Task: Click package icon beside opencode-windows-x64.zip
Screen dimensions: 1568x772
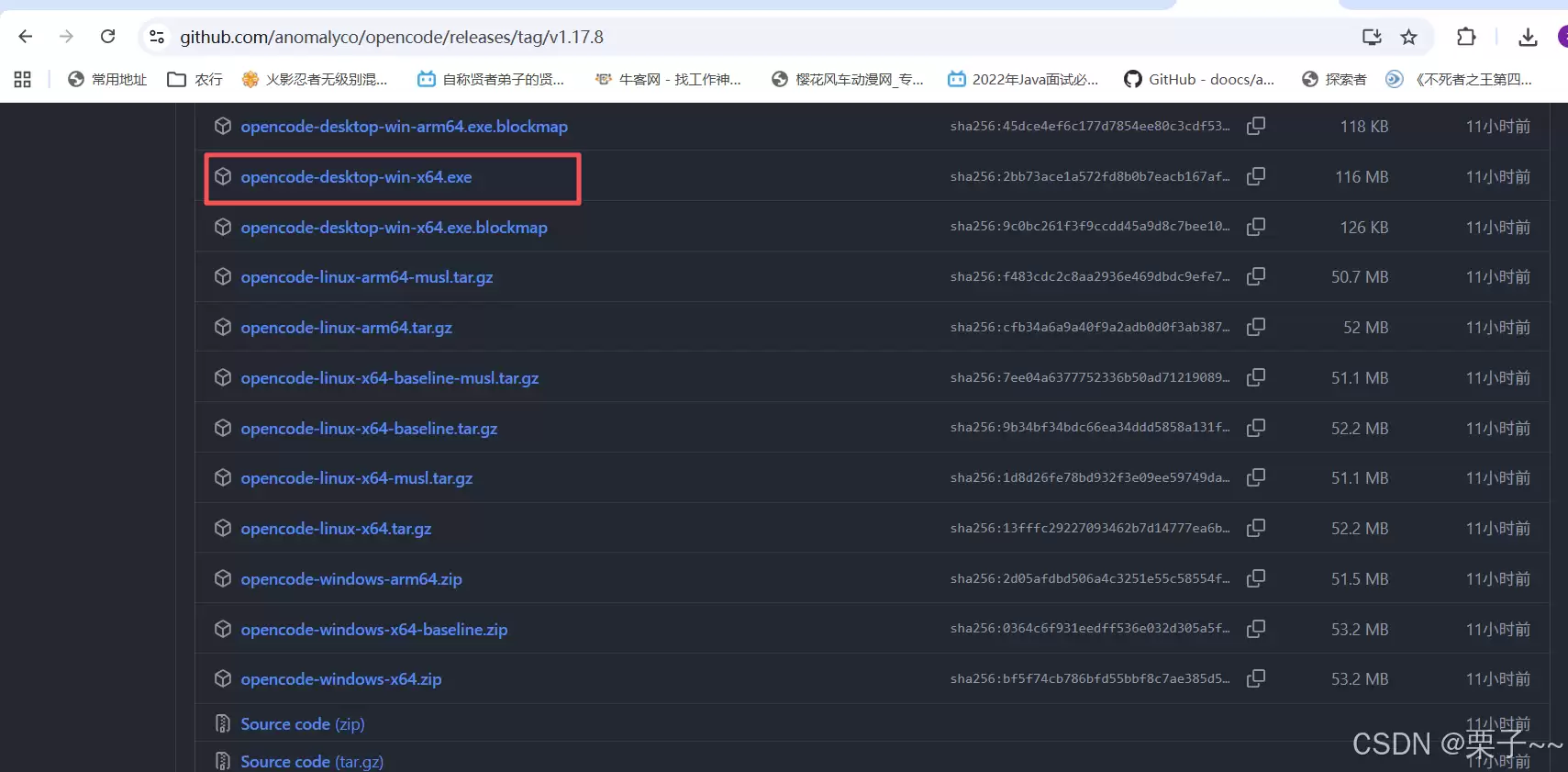Action: click(x=223, y=678)
